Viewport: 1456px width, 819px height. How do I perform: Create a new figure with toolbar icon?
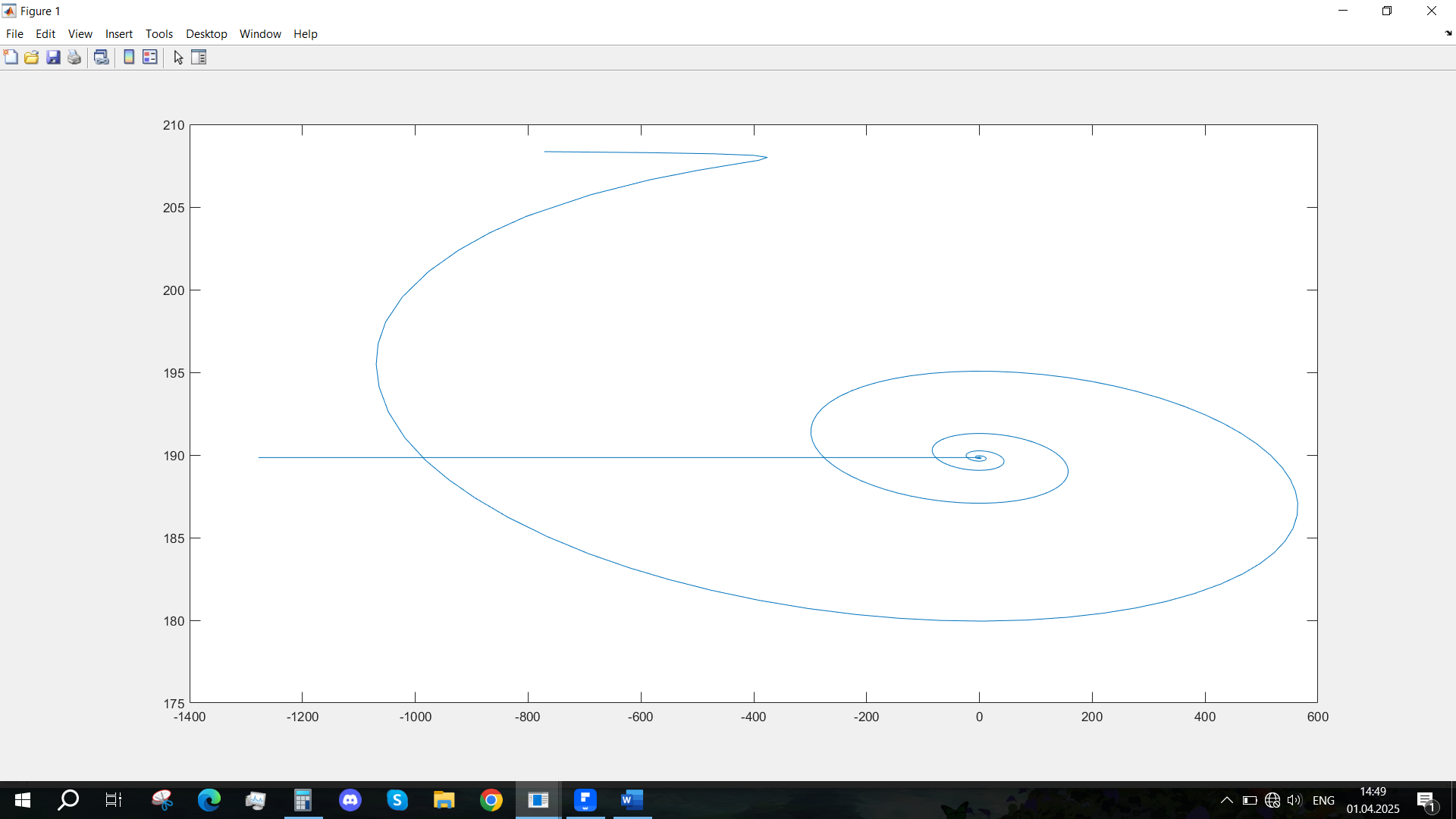click(x=11, y=57)
